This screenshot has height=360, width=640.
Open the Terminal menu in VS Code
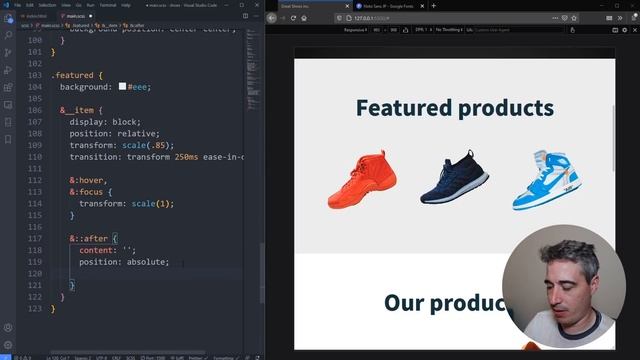[x=108, y=5]
